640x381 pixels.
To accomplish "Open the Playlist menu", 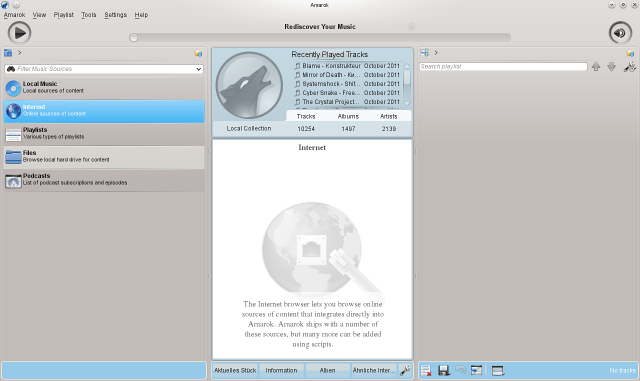I will [64, 15].
